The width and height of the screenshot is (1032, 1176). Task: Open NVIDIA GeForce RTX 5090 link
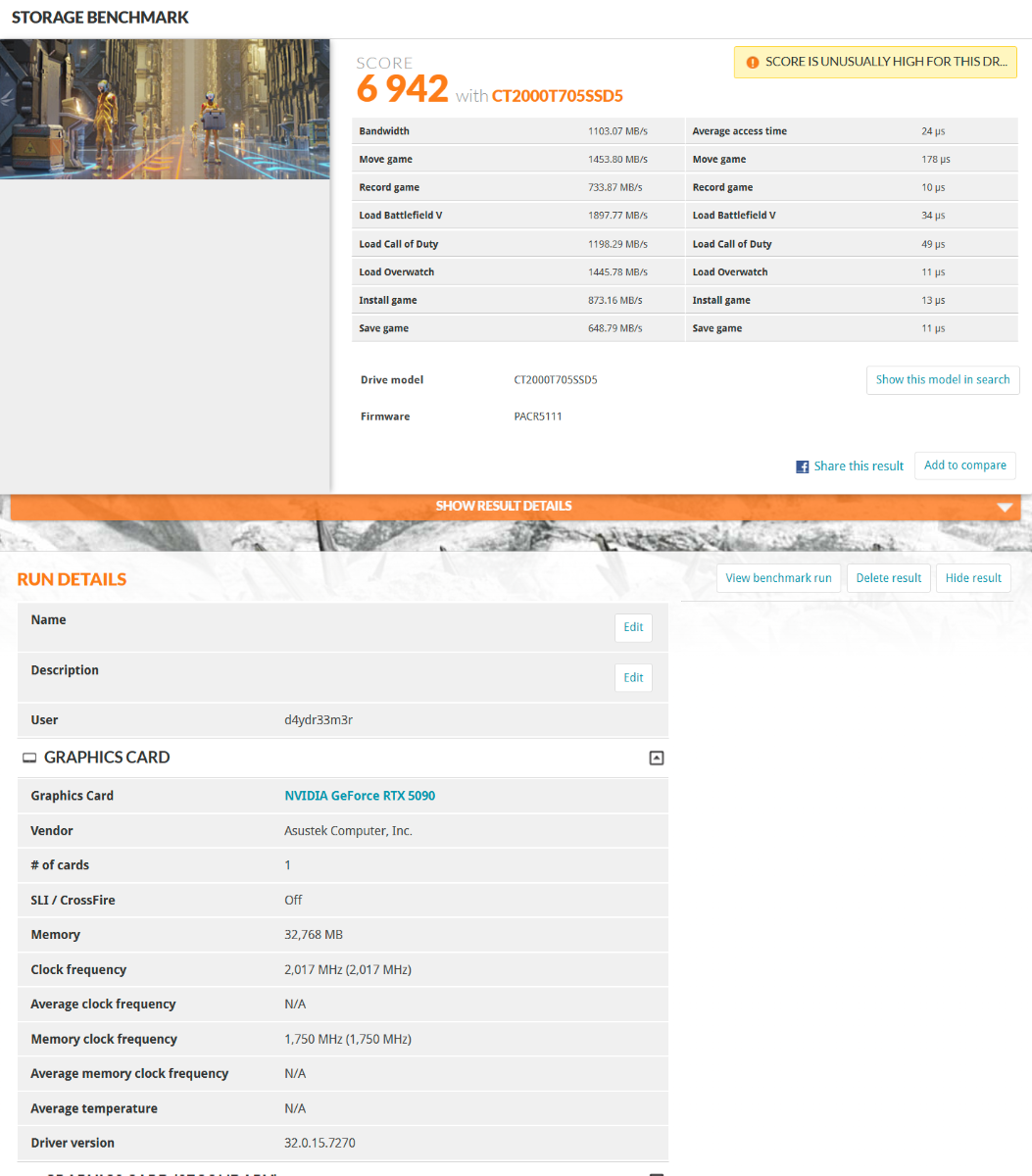pyautogui.click(x=360, y=796)
